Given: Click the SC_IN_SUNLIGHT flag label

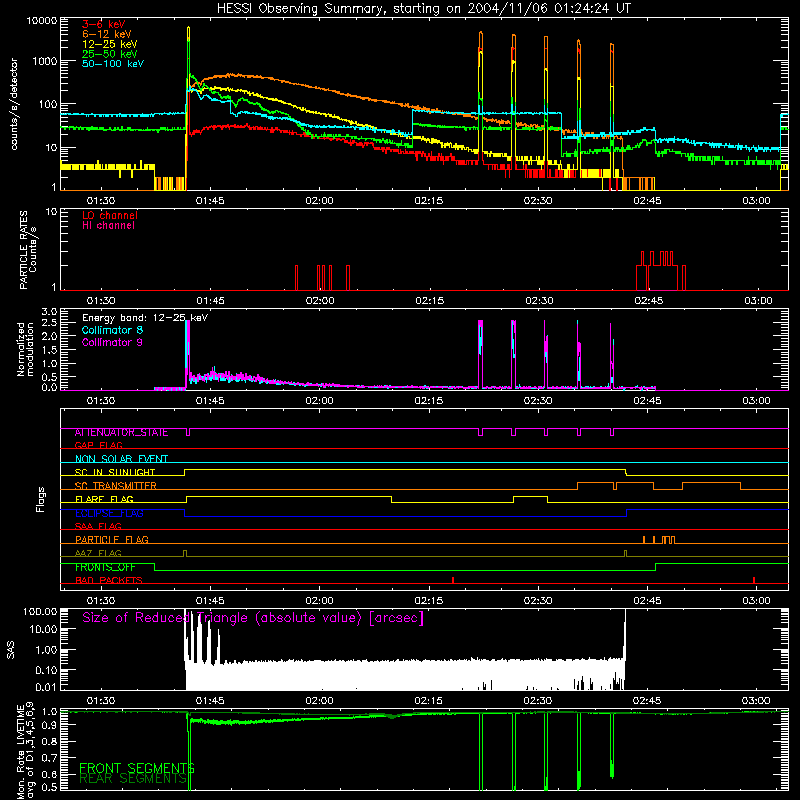Looking at the screenshot, I should 115,472.
